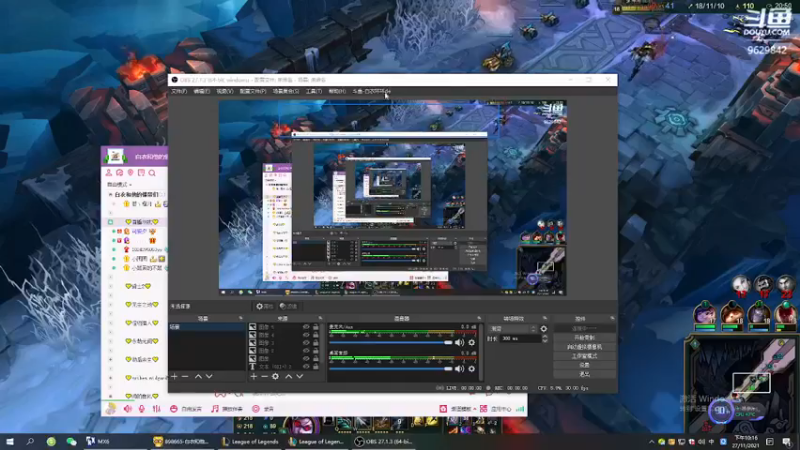Remove the selected source with the minus icon
The height and width of the screenshot is (450, 800).
[x=264, y=377]
